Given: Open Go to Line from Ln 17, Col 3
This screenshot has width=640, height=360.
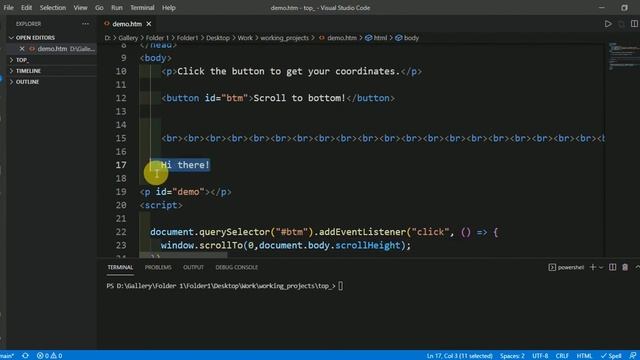Looking at the screenshot, I should (460, 356).
